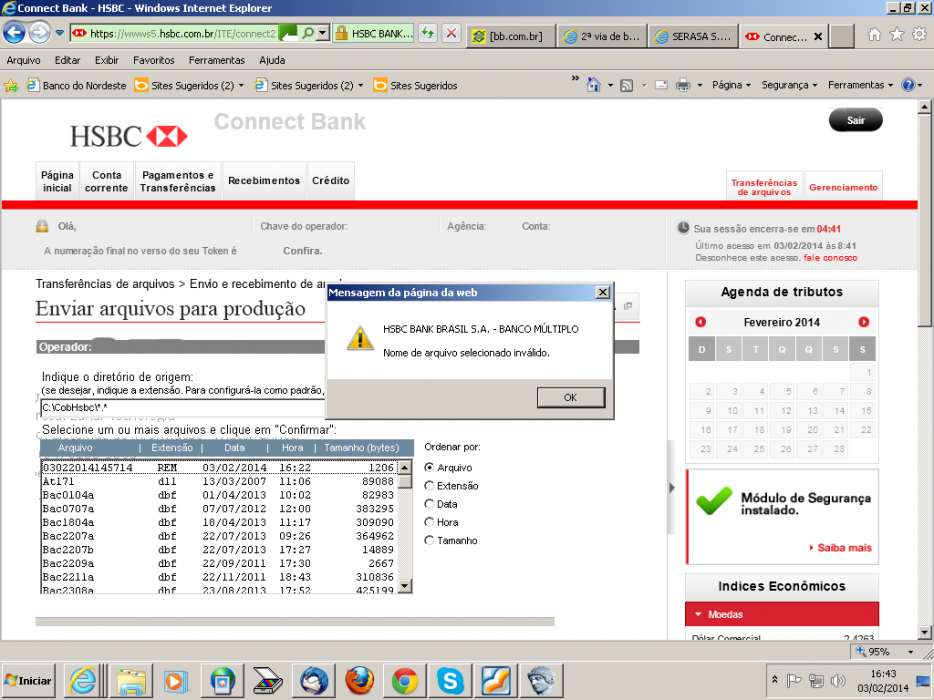Launch Firefox from the taskbar
The width and height of the screenshot is (934, 700).
360,680
